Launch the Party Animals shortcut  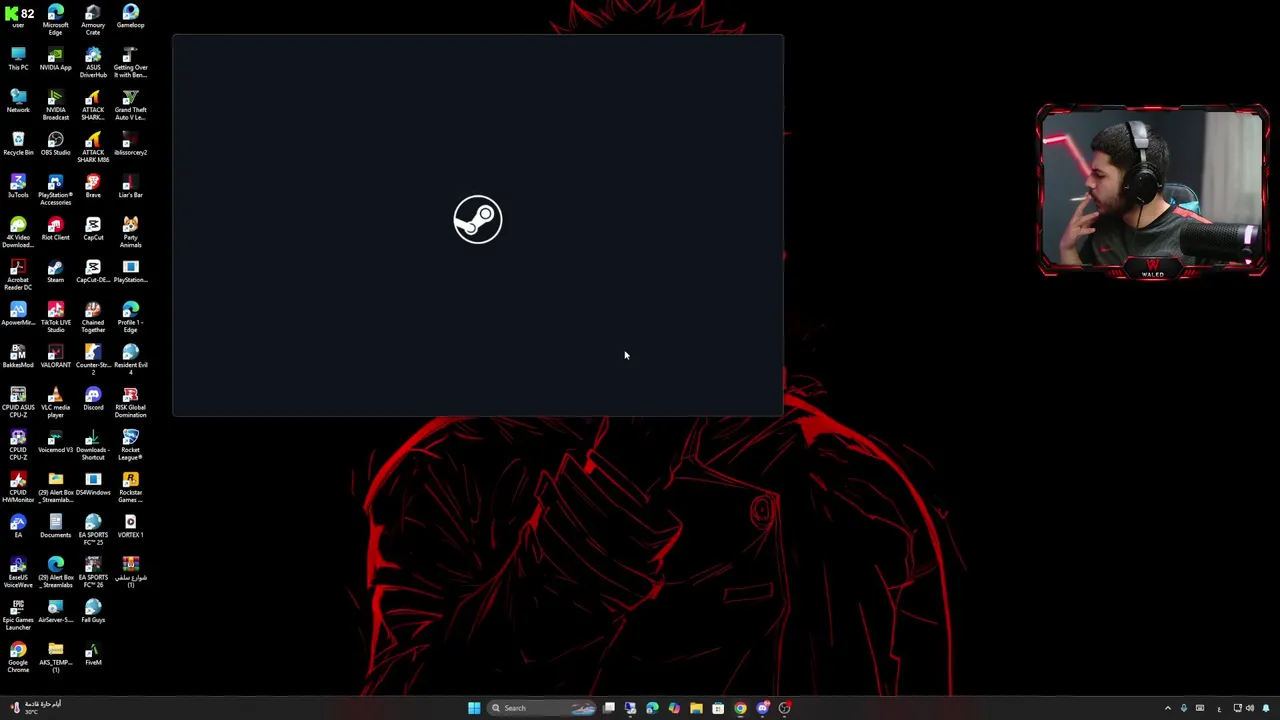pos(130,233)
